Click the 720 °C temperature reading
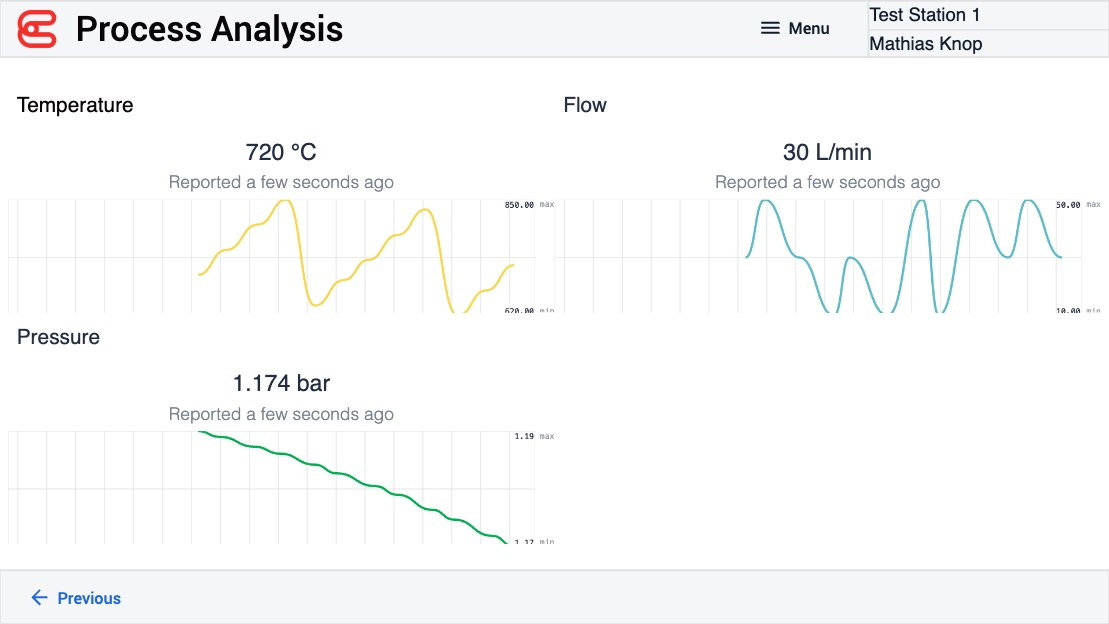The width and height of the screenshot is (1109, 624). [x=281, y=152]
